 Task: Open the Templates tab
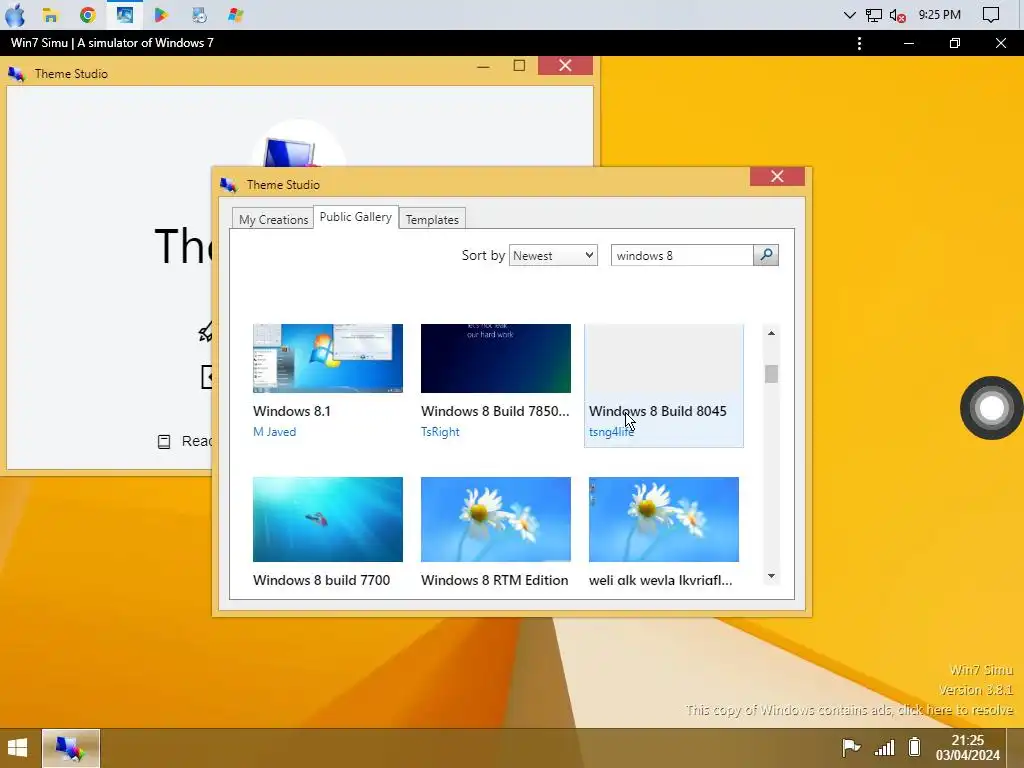tap(432, 219)
